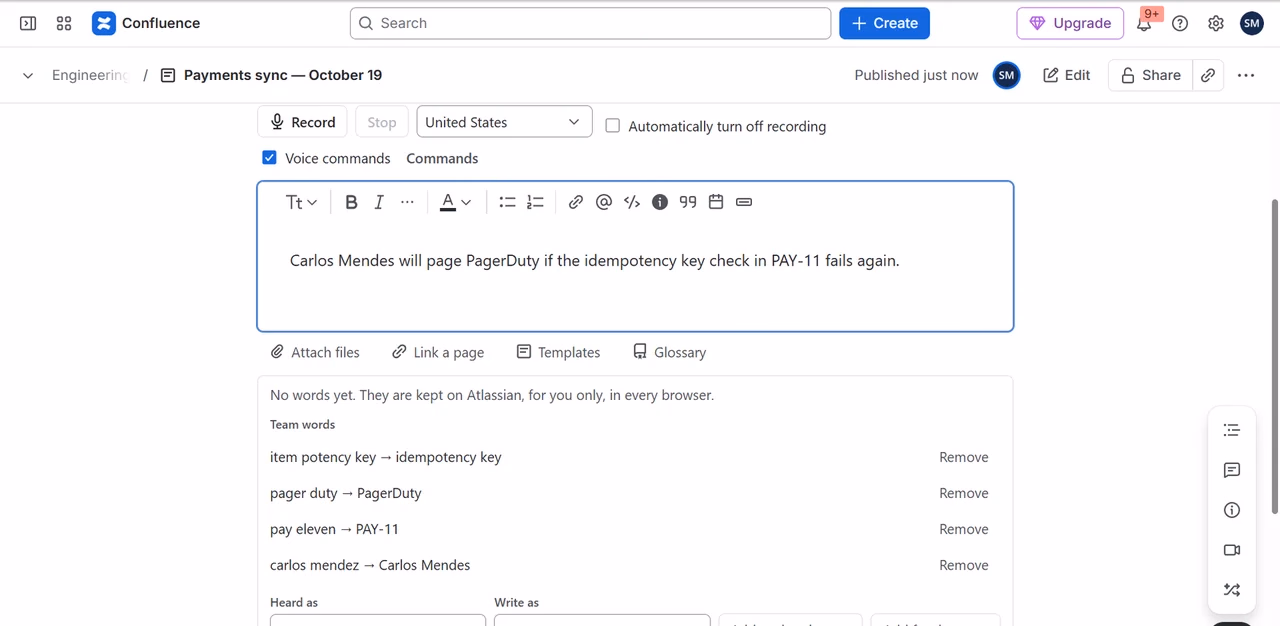The width and height of the screenshot is (1280, 626).
Task: Insert an @ mention
Action: click(x=603, y=202)
